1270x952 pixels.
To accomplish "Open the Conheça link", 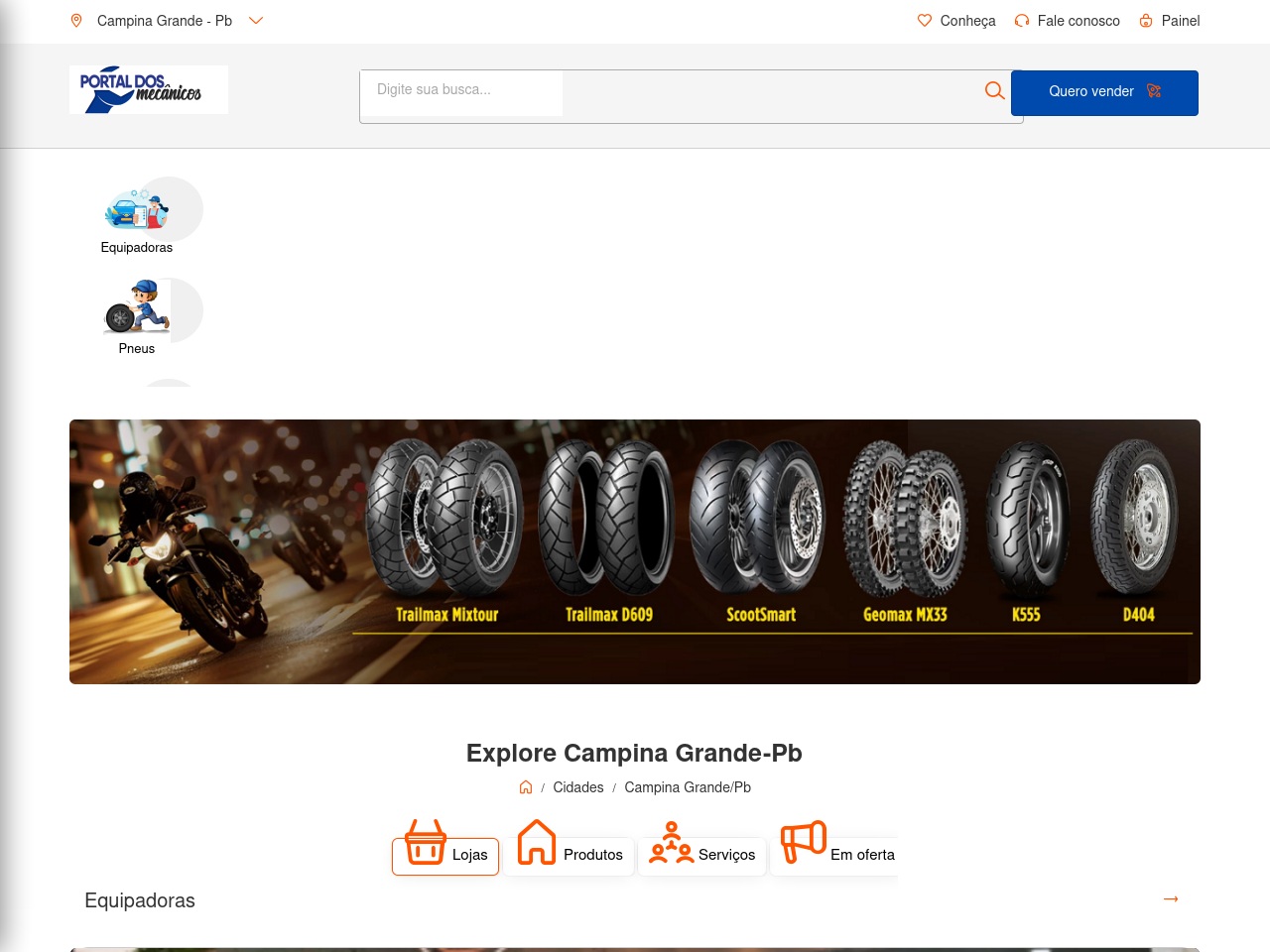I will point(967,21).
